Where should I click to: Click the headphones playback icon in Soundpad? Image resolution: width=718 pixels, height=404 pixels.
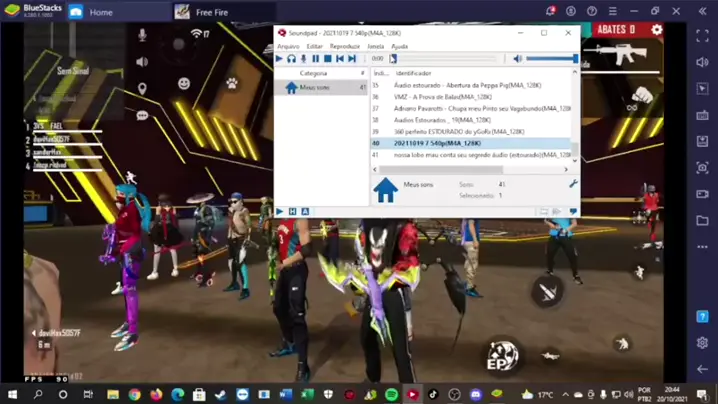(291, 59)
